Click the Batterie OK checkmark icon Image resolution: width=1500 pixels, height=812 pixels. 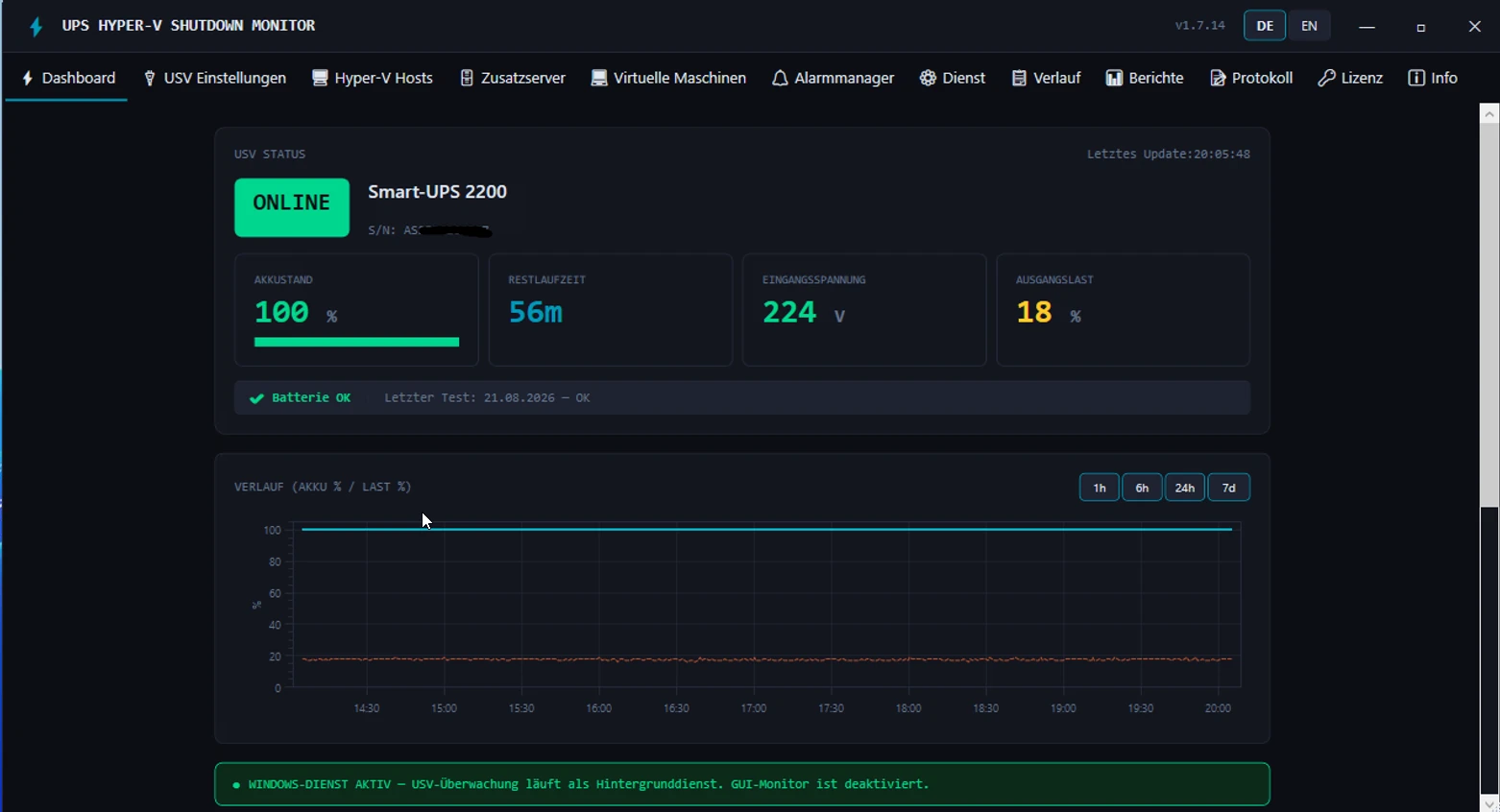pyautogui.click(x=256, y=398)
